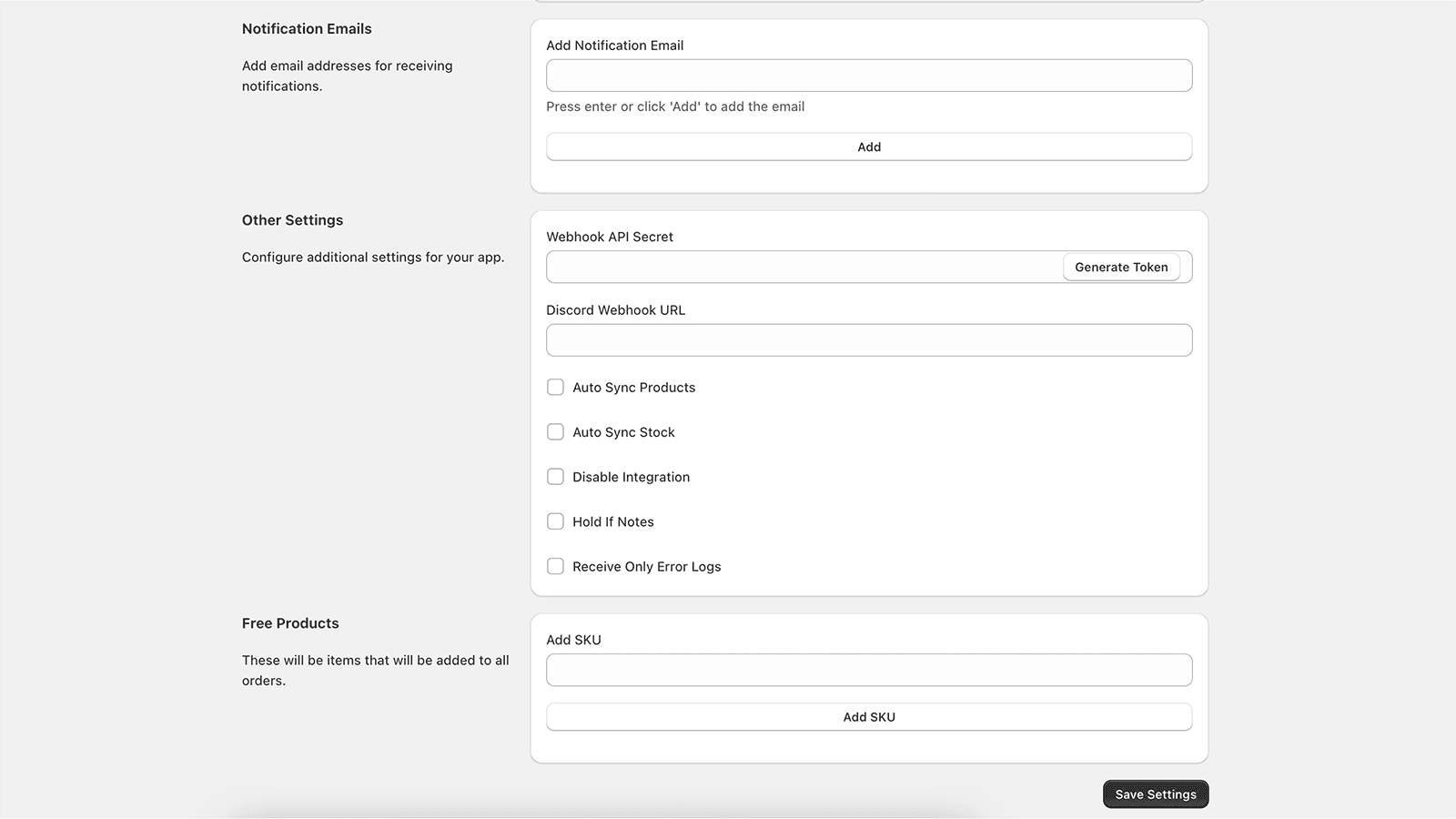Click the Free Products section heading
This screenshot has width=1456, height=819.
(290, 623)
